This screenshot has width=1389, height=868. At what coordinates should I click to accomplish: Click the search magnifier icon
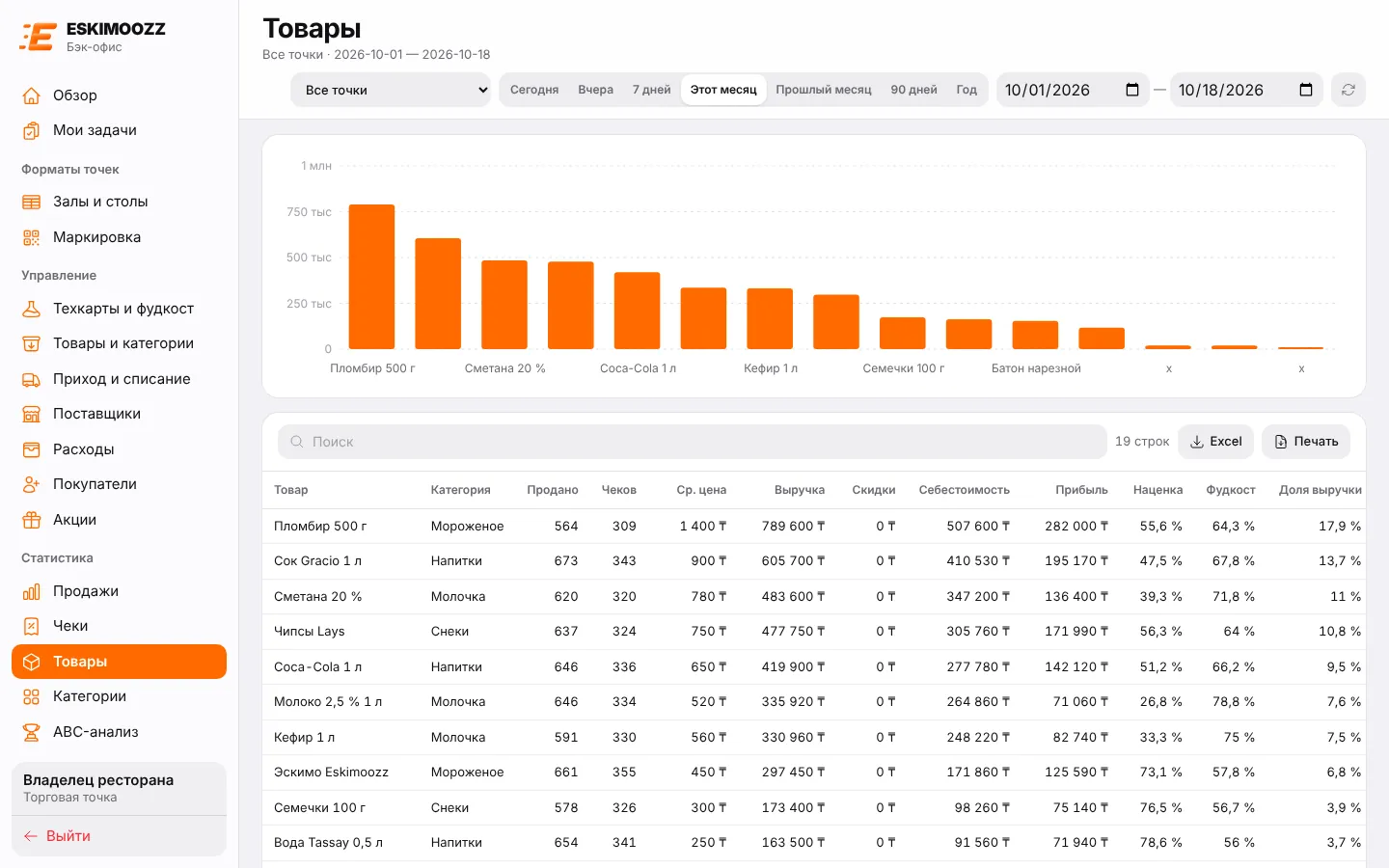pyautogui.click(x=297, y=442)
